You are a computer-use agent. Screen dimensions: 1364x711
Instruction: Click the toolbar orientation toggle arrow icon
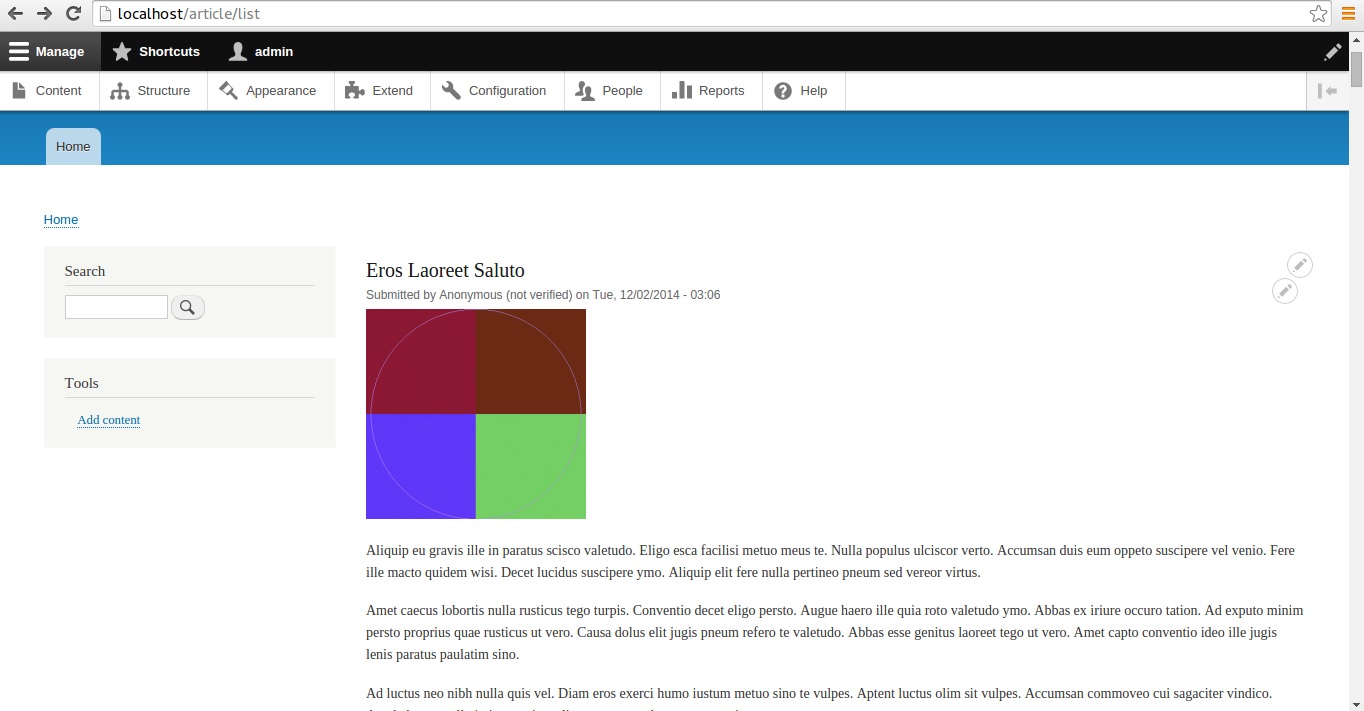[x=1328, y=91]
